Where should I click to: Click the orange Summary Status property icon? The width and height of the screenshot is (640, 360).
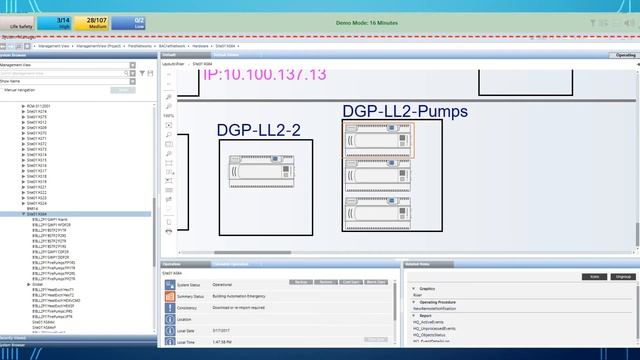pyautogui.click(x=170, y=296)
